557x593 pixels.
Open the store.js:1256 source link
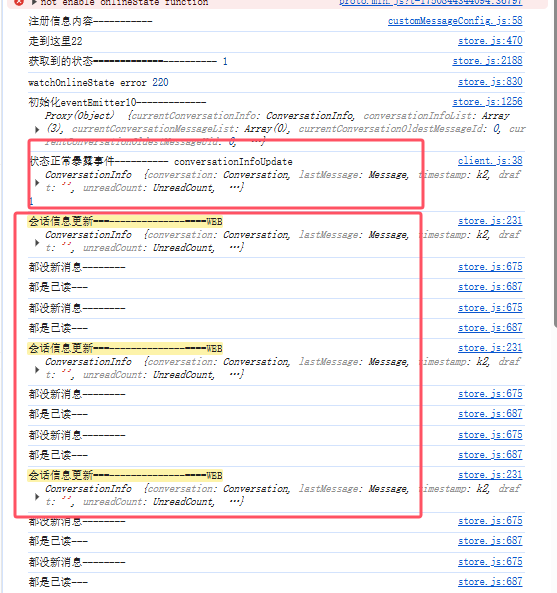(487, 102)
